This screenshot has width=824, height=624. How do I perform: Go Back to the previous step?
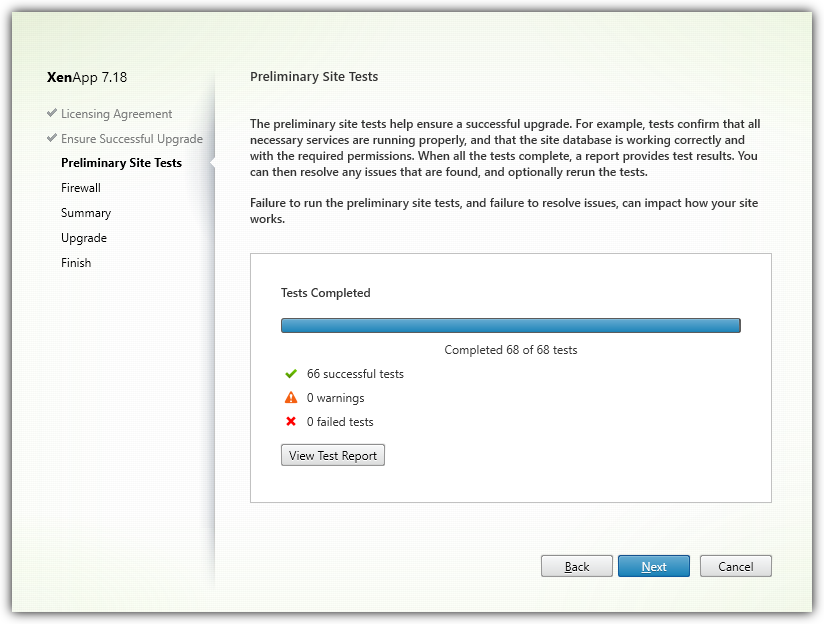(576, 566)
